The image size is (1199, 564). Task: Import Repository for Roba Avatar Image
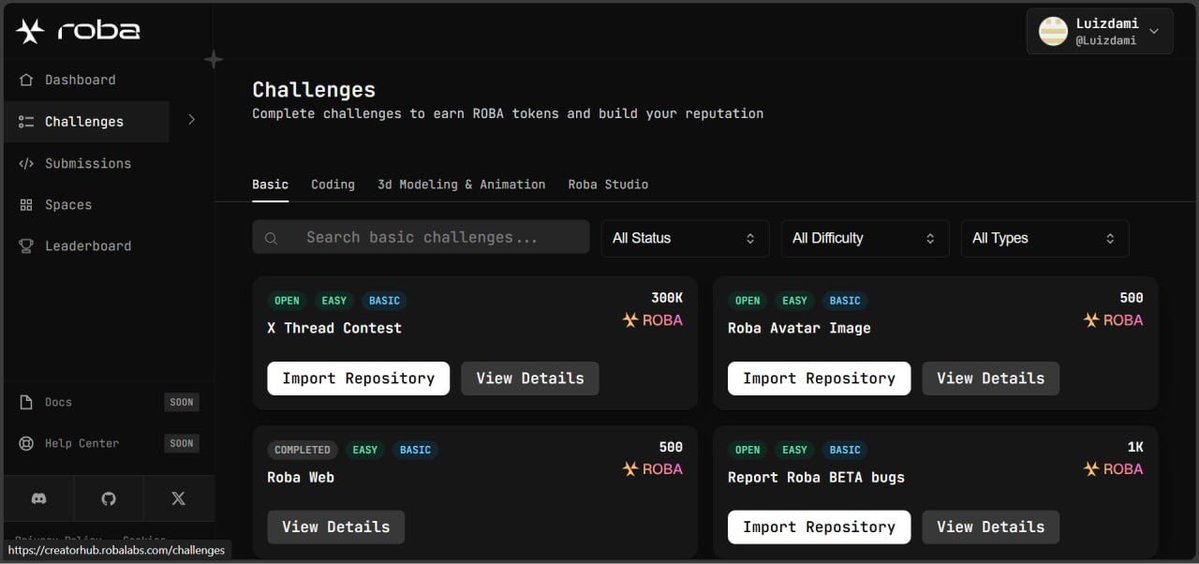[x=819, y=378]
